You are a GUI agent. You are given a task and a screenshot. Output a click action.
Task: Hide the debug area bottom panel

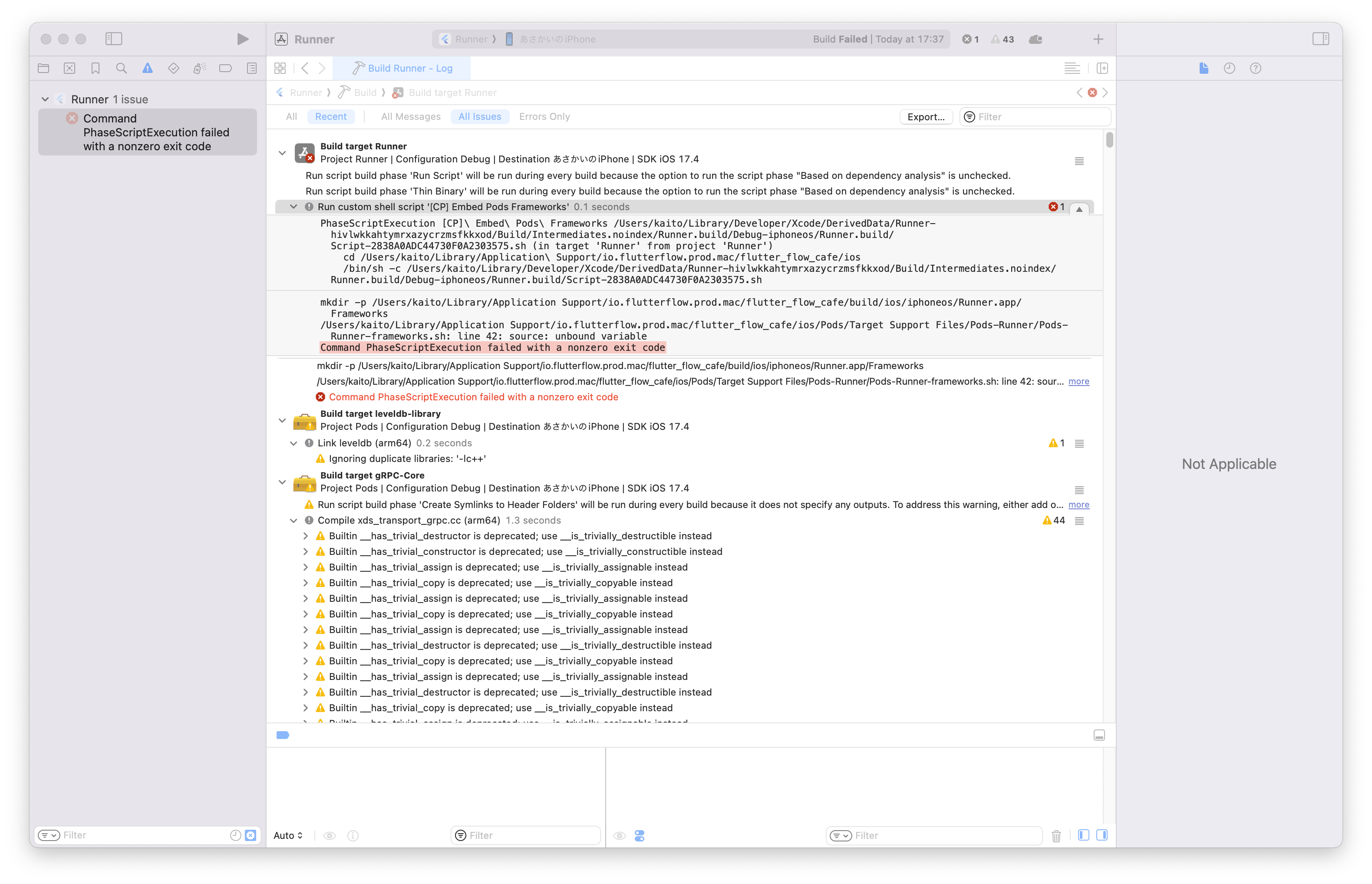click(x=1099, y=736)
